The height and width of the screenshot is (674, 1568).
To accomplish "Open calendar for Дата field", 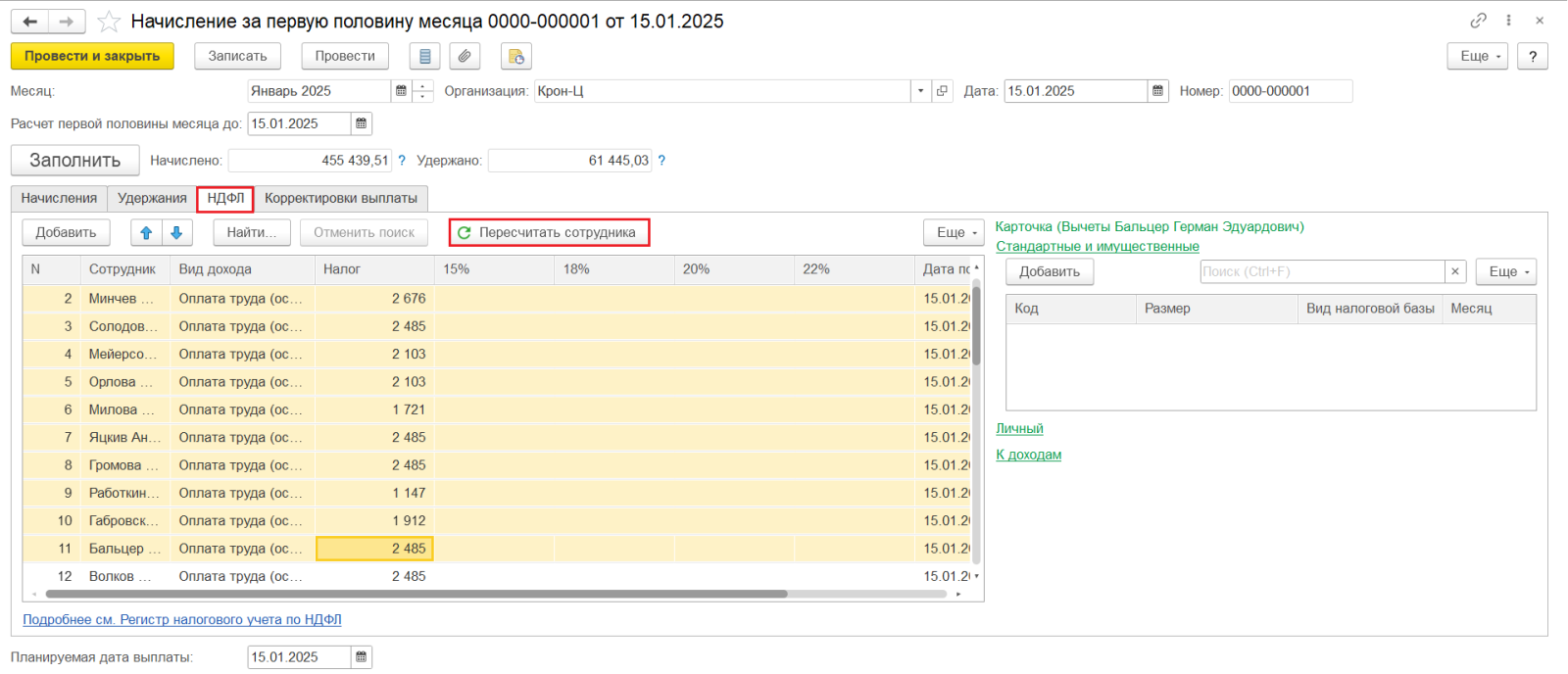I will [1157, 91].
